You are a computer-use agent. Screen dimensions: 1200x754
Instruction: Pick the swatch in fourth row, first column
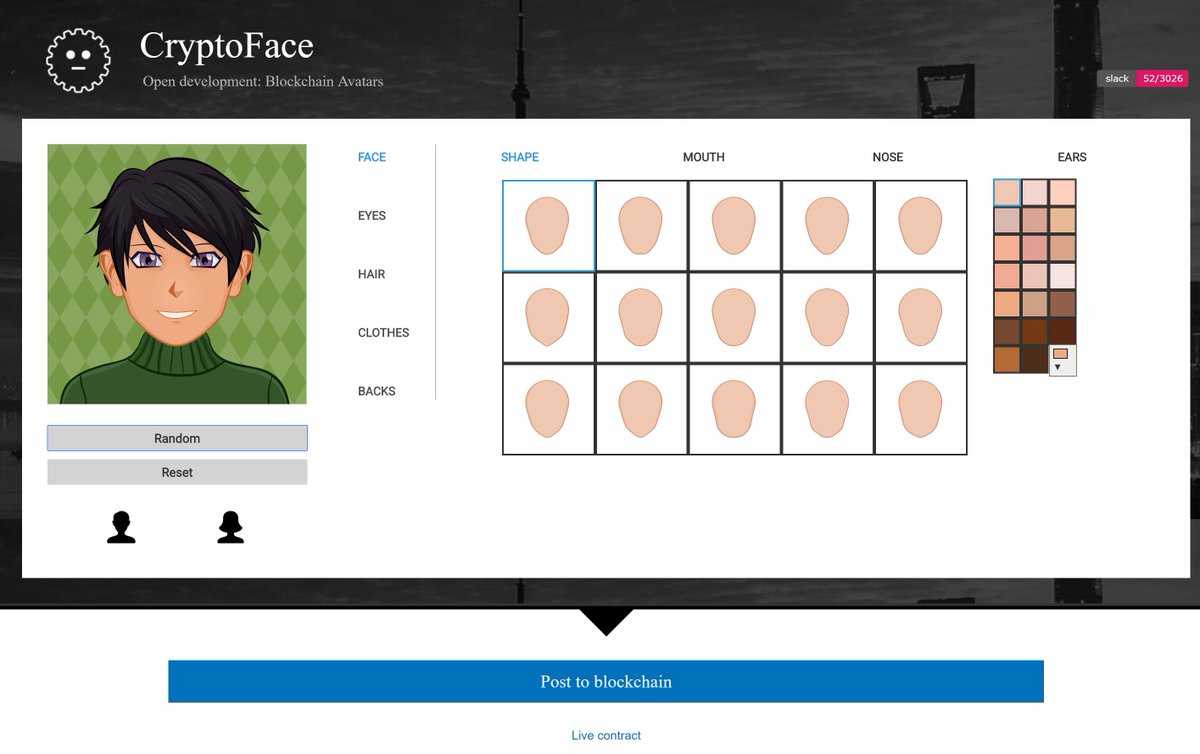(1007, 276)
